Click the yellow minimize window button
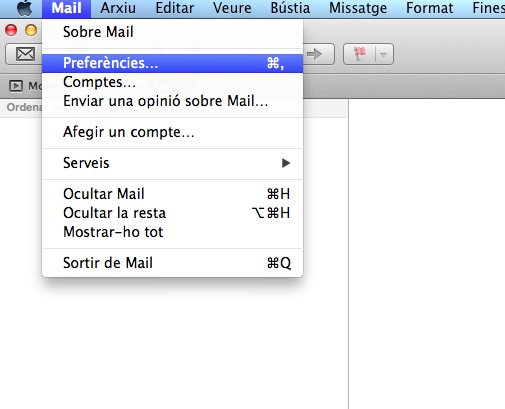505x409 pixels. point(31,30)
